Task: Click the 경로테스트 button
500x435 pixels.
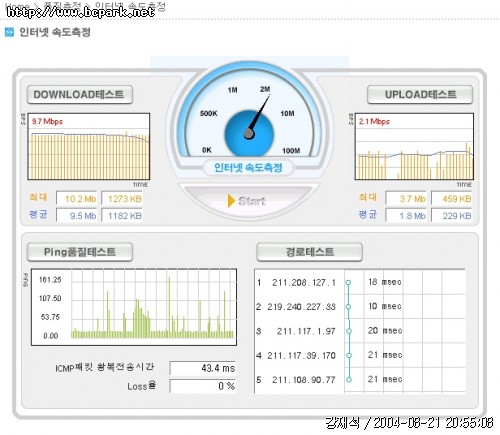Action: pyautogui.click(x=309, y=252)
